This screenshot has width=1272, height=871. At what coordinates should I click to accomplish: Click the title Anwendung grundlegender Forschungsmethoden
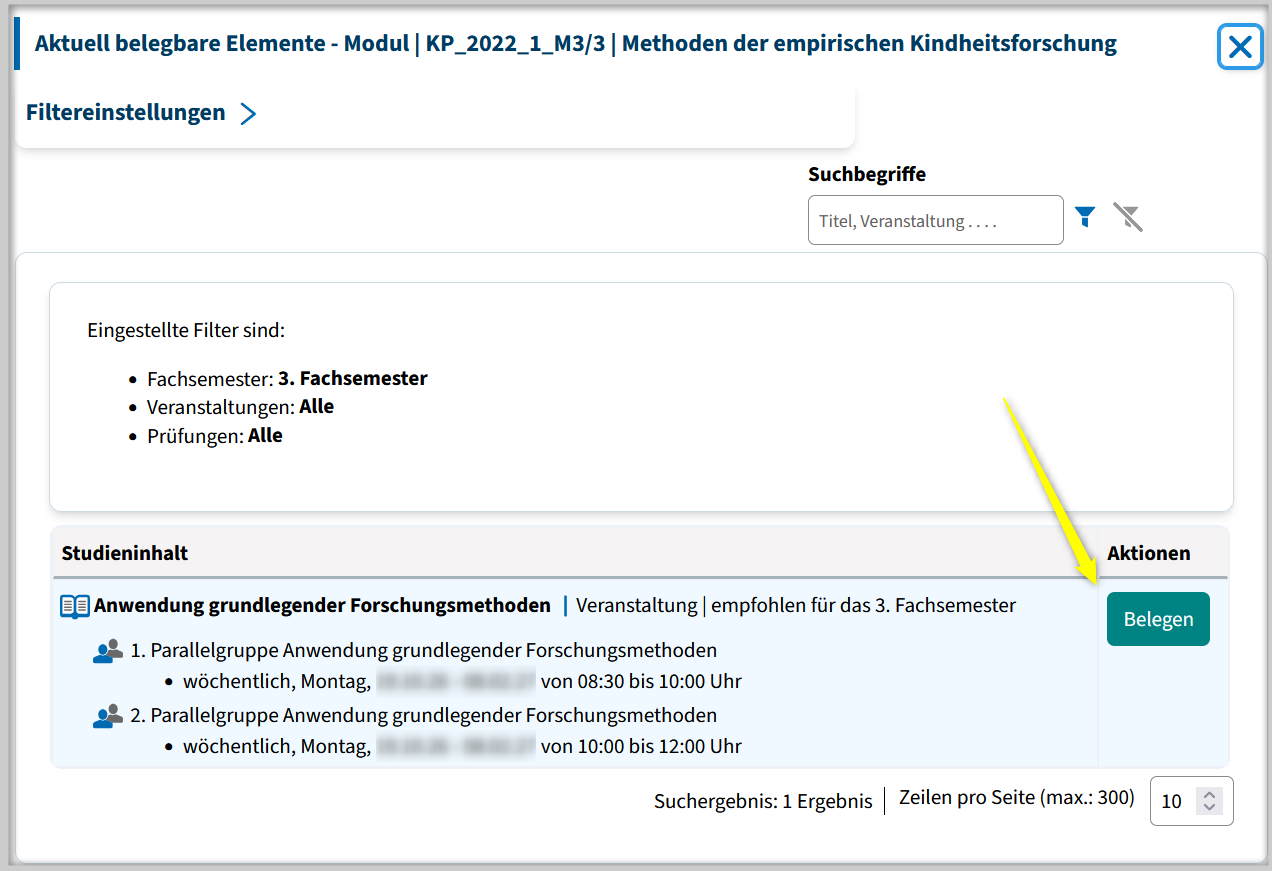point(322,605)
